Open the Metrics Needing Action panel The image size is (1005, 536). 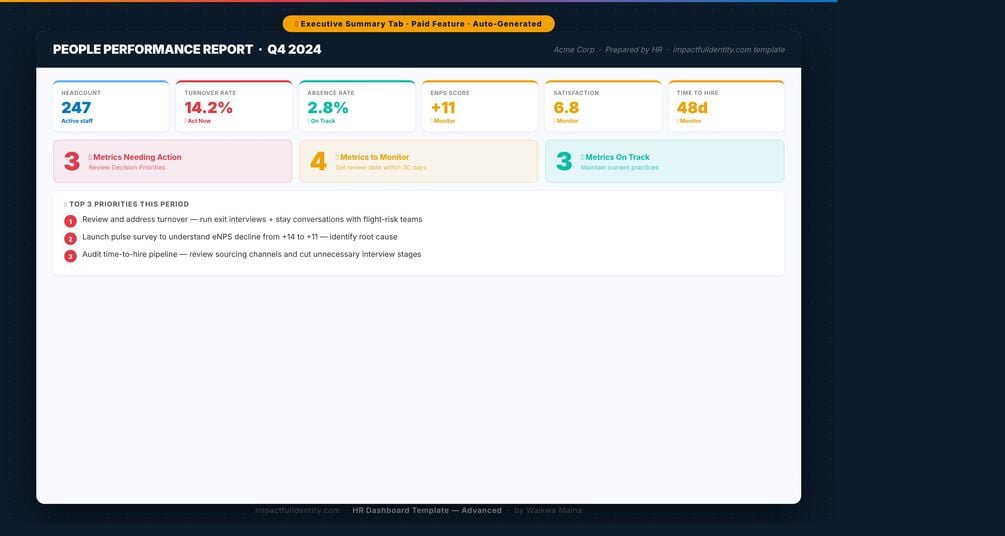pos(172,161)
